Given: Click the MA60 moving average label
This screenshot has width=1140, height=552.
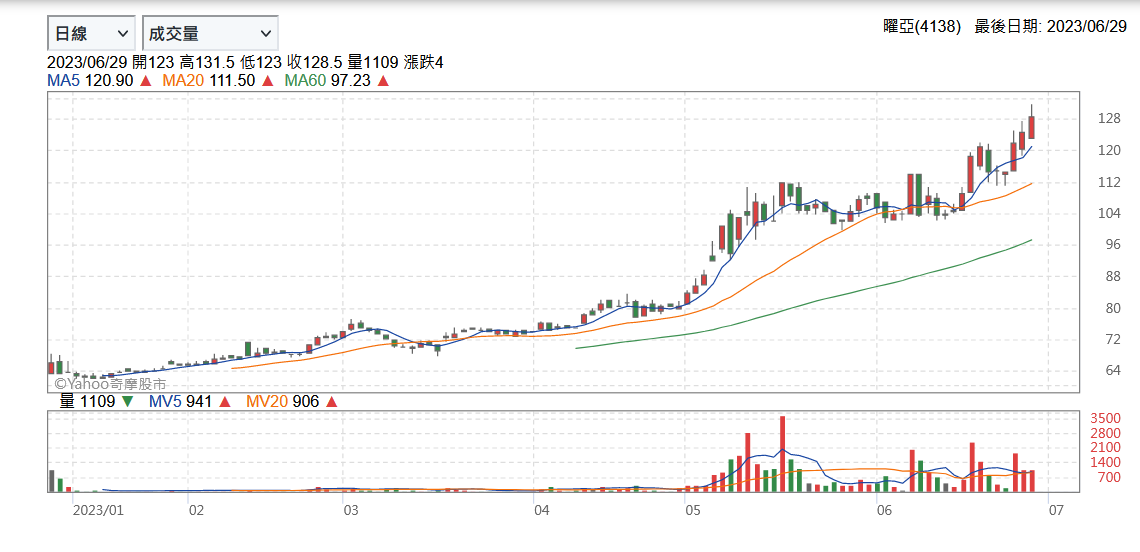Looking at the screenshot, I should 305,81.
